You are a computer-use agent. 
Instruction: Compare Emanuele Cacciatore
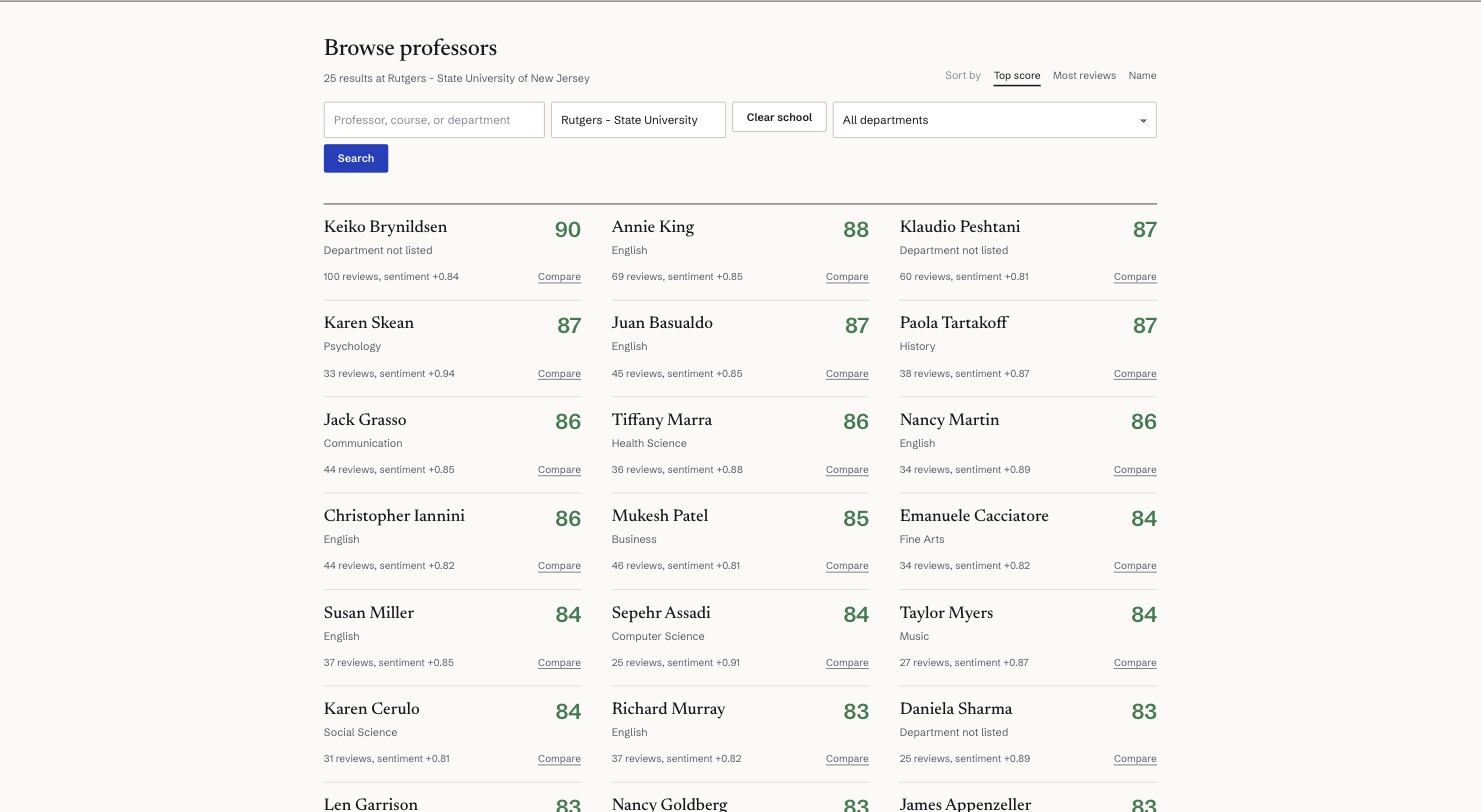click(x=1135, y=566)
